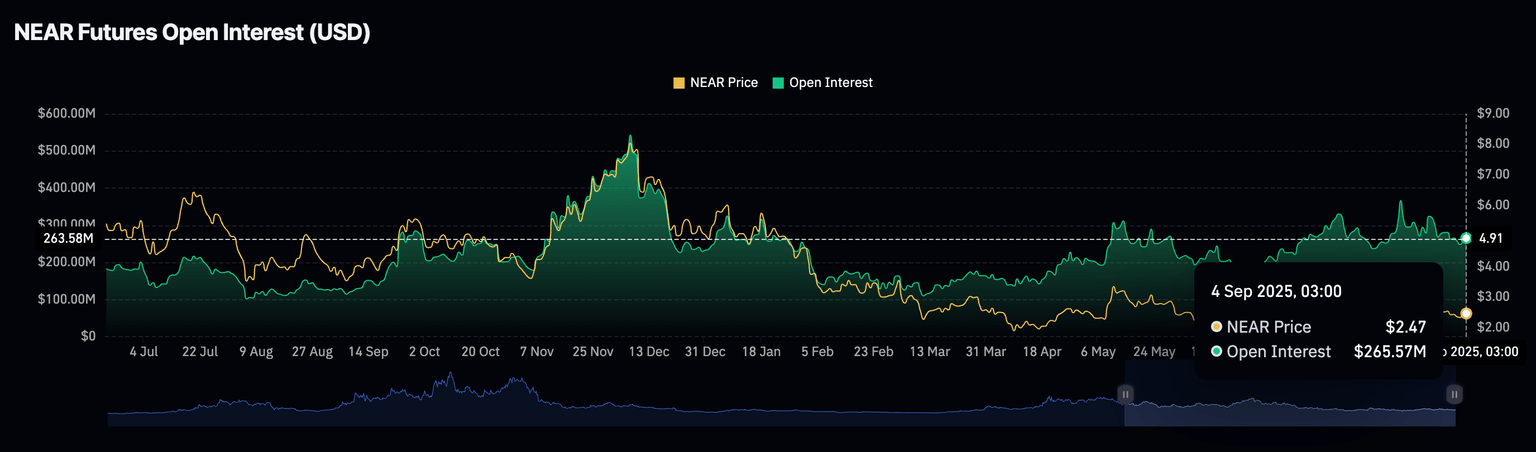This screenshot has width=1536, height=452.
Task: Click the yellow NEAR Price marker dot on crosshair
Action: (x=1466, y=314)
